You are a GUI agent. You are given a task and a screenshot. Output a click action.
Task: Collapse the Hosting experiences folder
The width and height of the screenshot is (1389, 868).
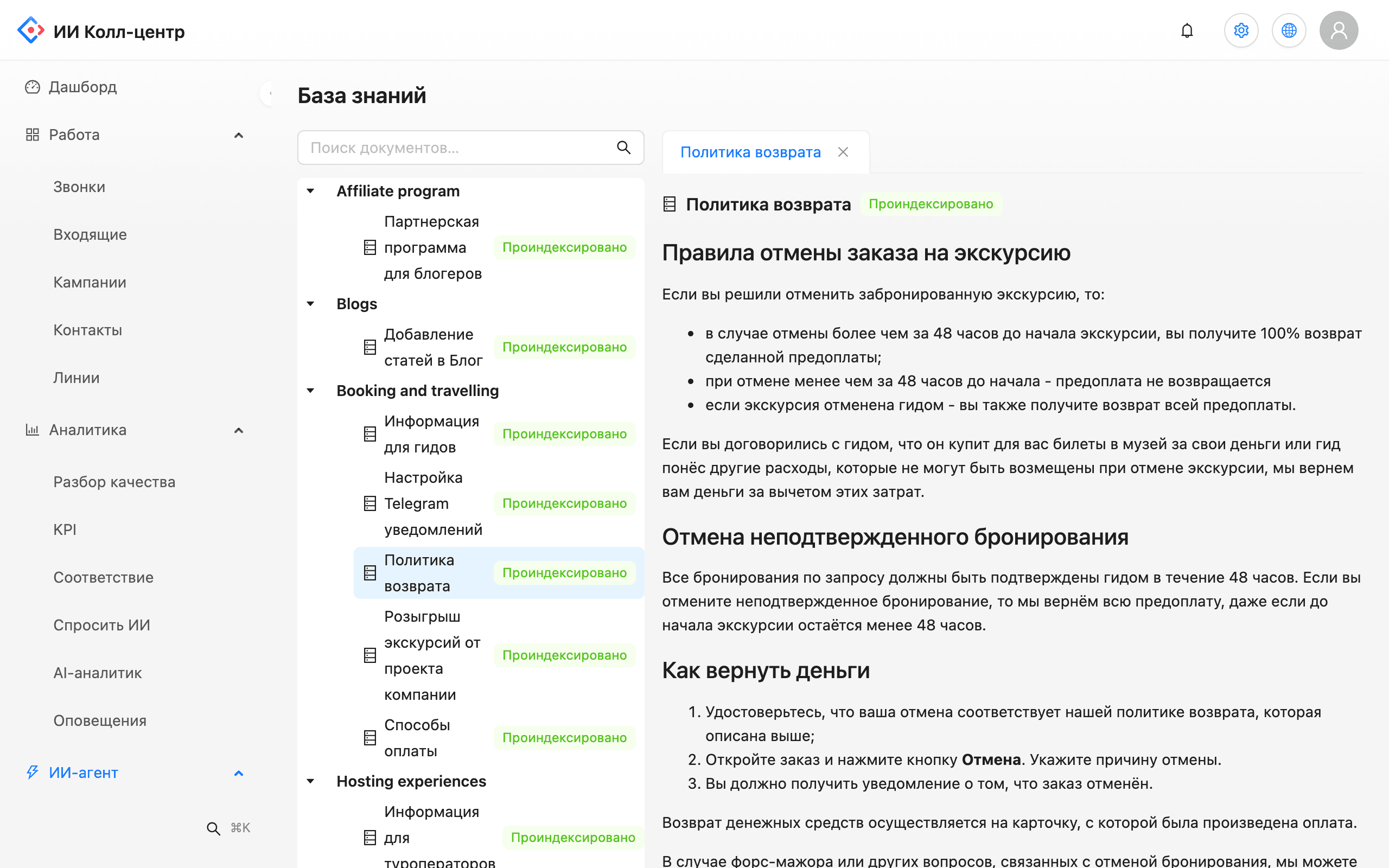310,781
